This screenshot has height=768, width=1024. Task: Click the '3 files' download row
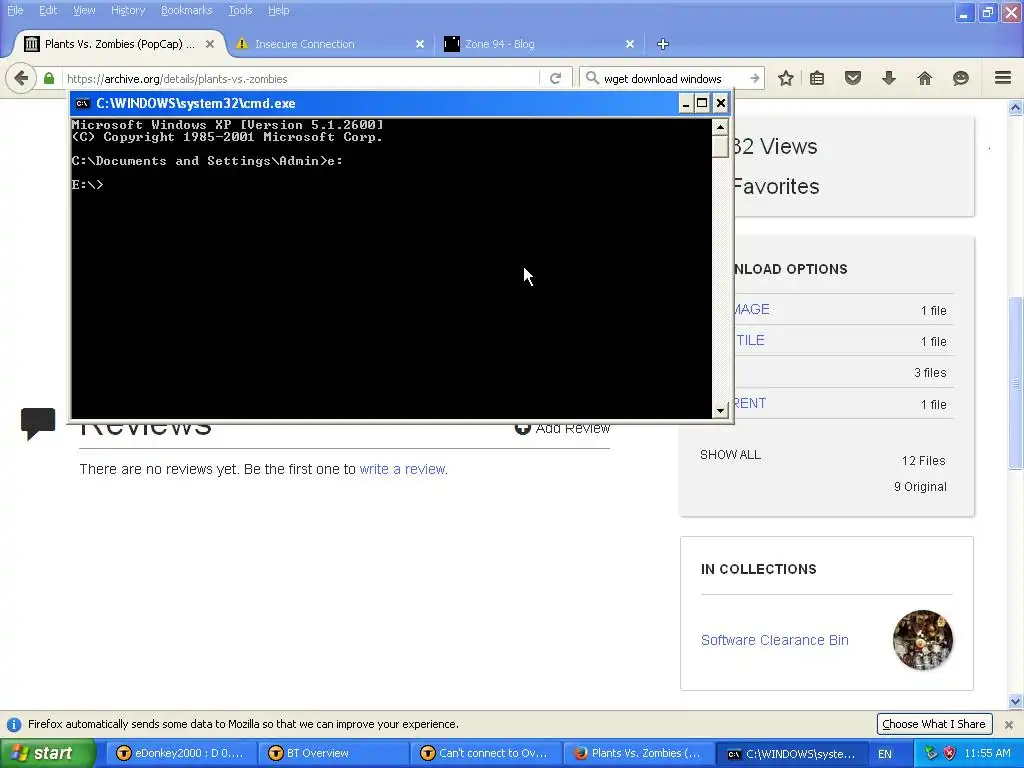click(842, 372)
